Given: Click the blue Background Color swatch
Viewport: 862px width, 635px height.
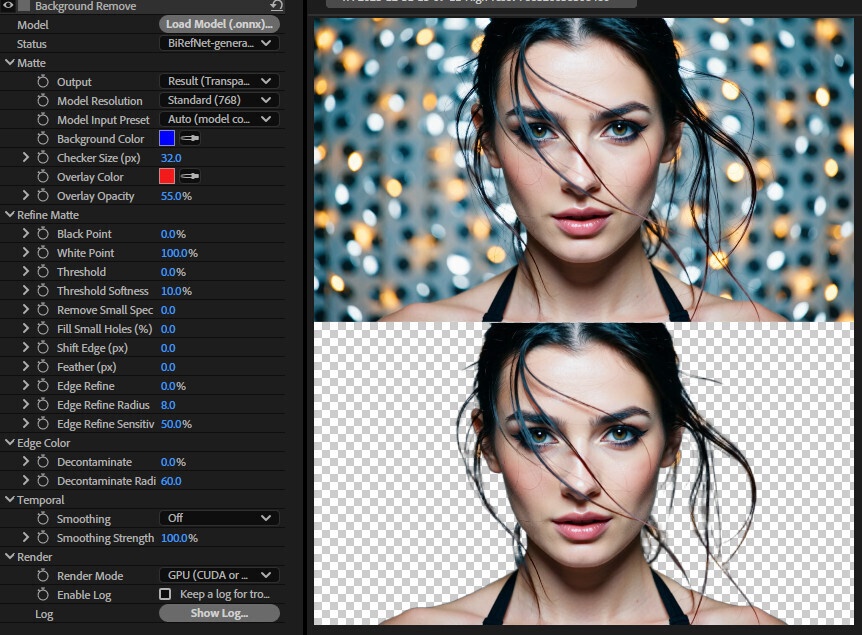Looking at the screenshot, I should pos(167,138).
